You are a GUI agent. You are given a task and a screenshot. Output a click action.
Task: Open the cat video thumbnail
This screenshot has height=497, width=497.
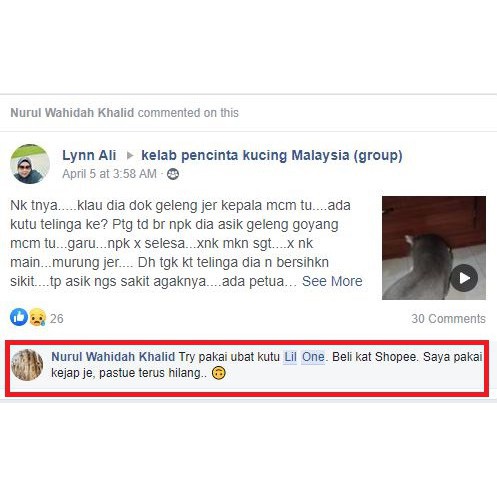click(434, 248)
